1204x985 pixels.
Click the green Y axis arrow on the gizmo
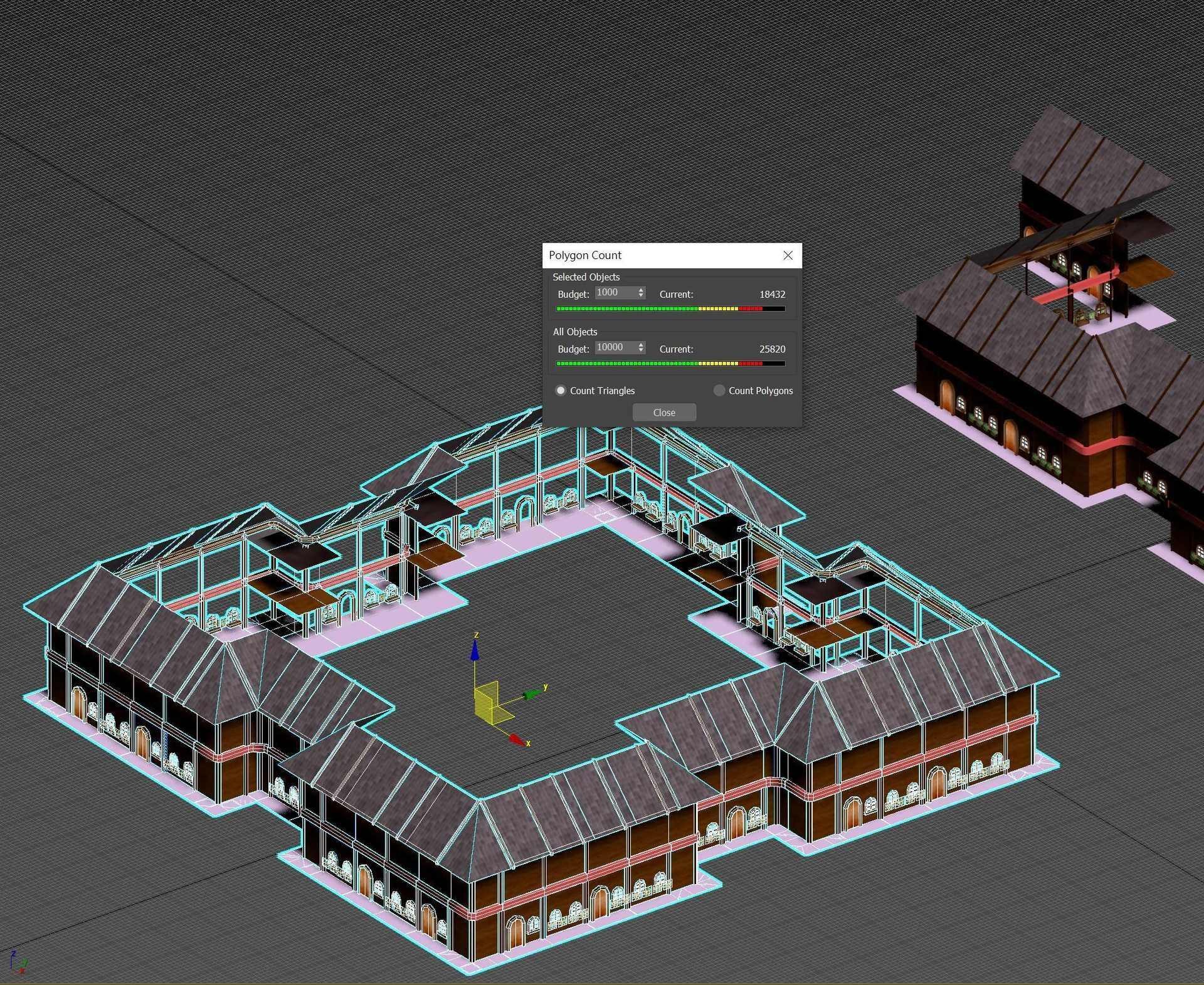click(x=531, y=693)
